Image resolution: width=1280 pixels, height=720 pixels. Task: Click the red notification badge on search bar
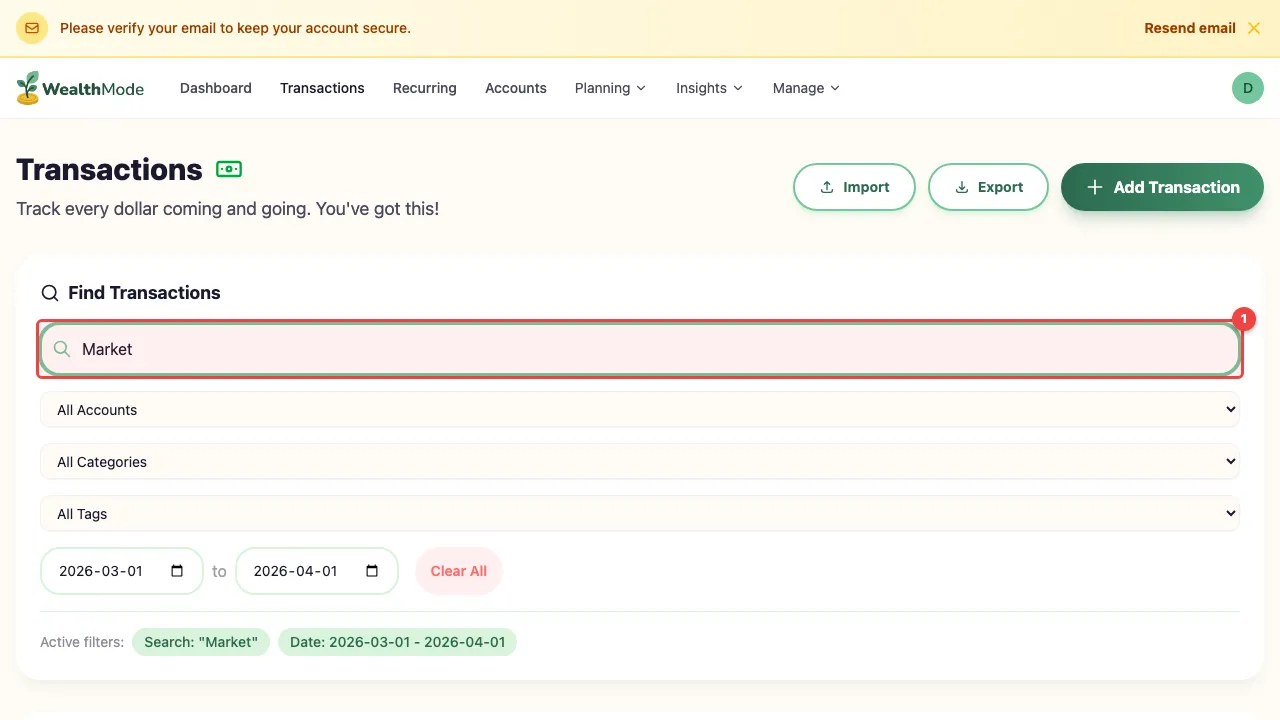click(1242, 318)
